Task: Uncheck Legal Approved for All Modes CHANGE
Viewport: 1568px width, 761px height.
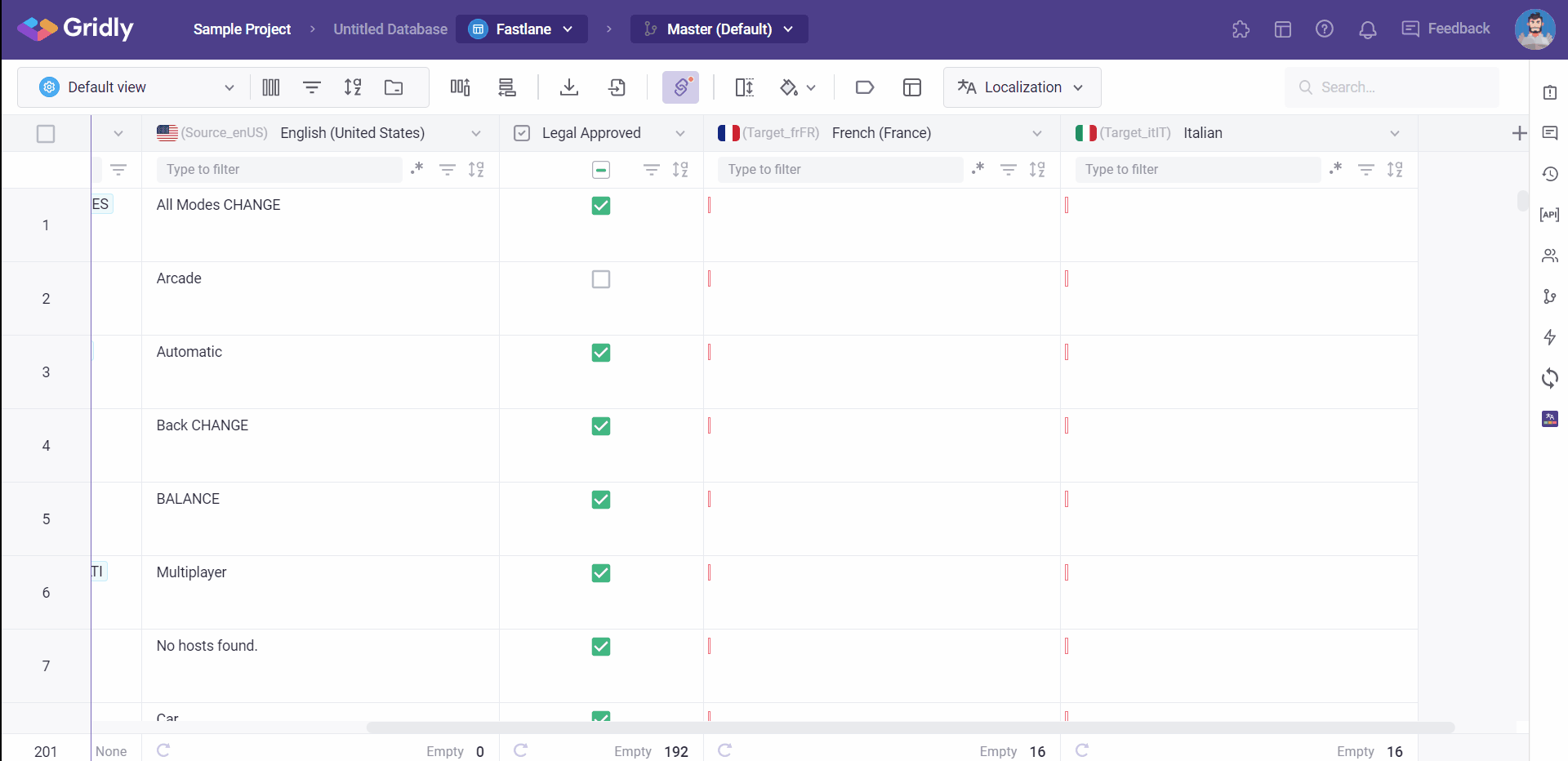Action: pos(601,206)
